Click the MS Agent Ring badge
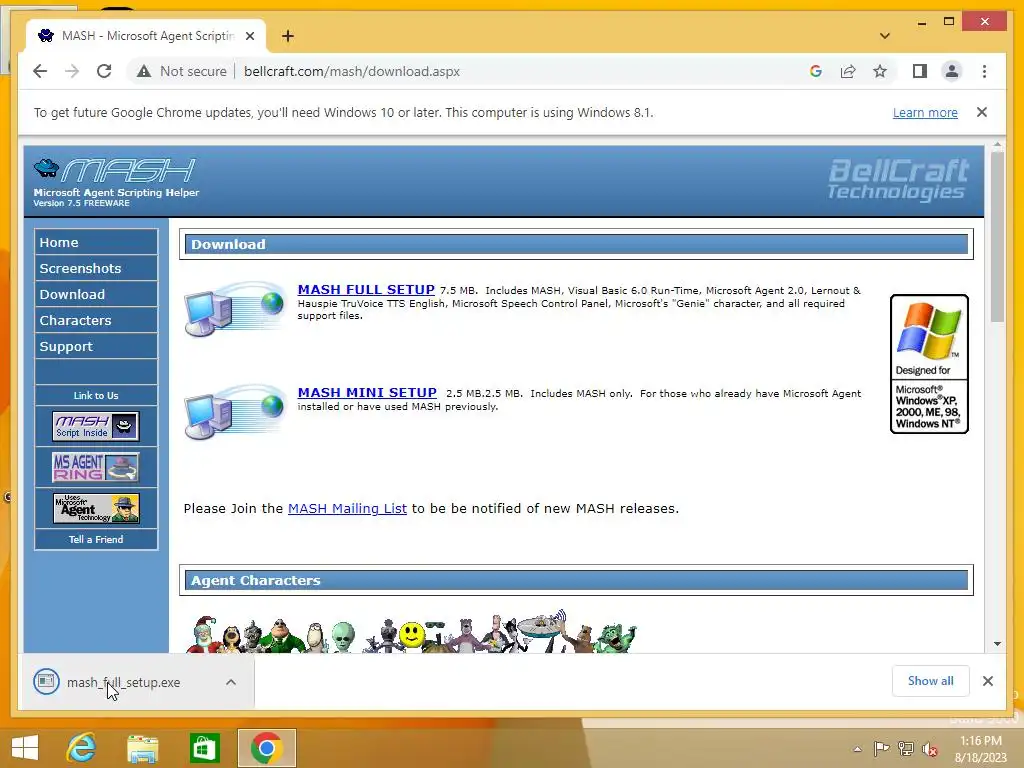The image size is (1024, 768). (96, 467)
